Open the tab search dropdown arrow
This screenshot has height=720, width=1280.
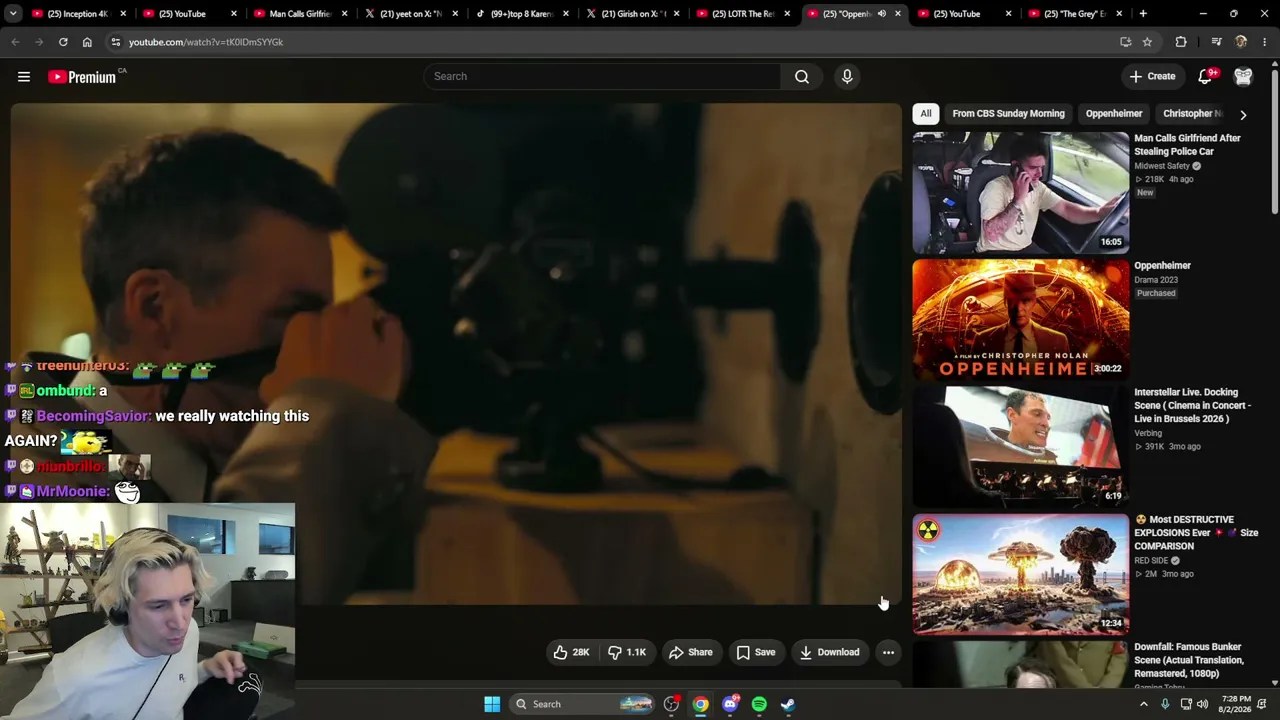(x=15, y=14)
